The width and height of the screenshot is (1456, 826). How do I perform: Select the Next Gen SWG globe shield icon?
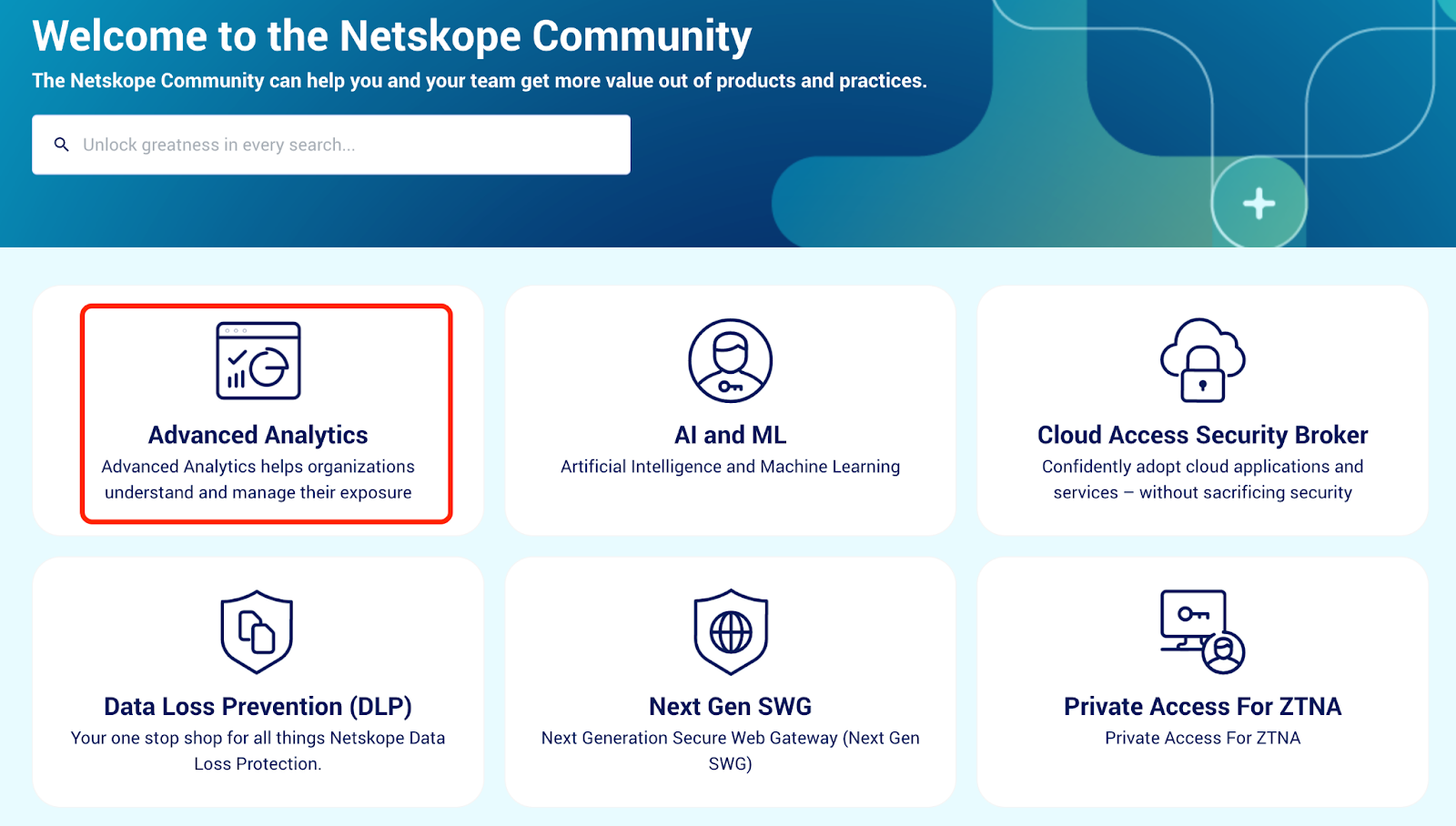(731, 632)
